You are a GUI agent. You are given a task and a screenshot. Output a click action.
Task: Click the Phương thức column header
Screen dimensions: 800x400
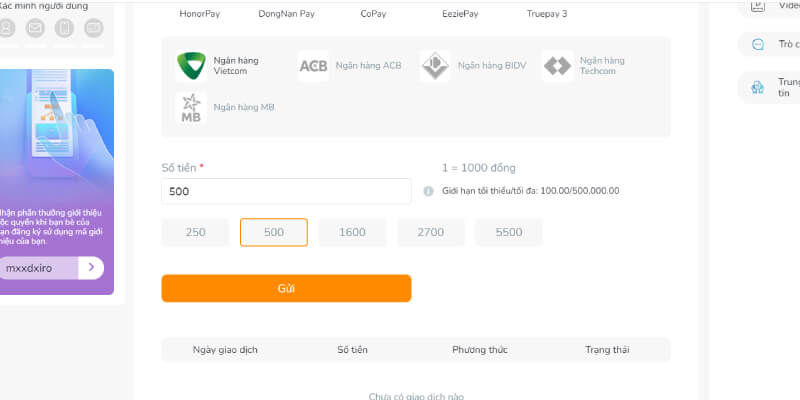coord(480,350)
